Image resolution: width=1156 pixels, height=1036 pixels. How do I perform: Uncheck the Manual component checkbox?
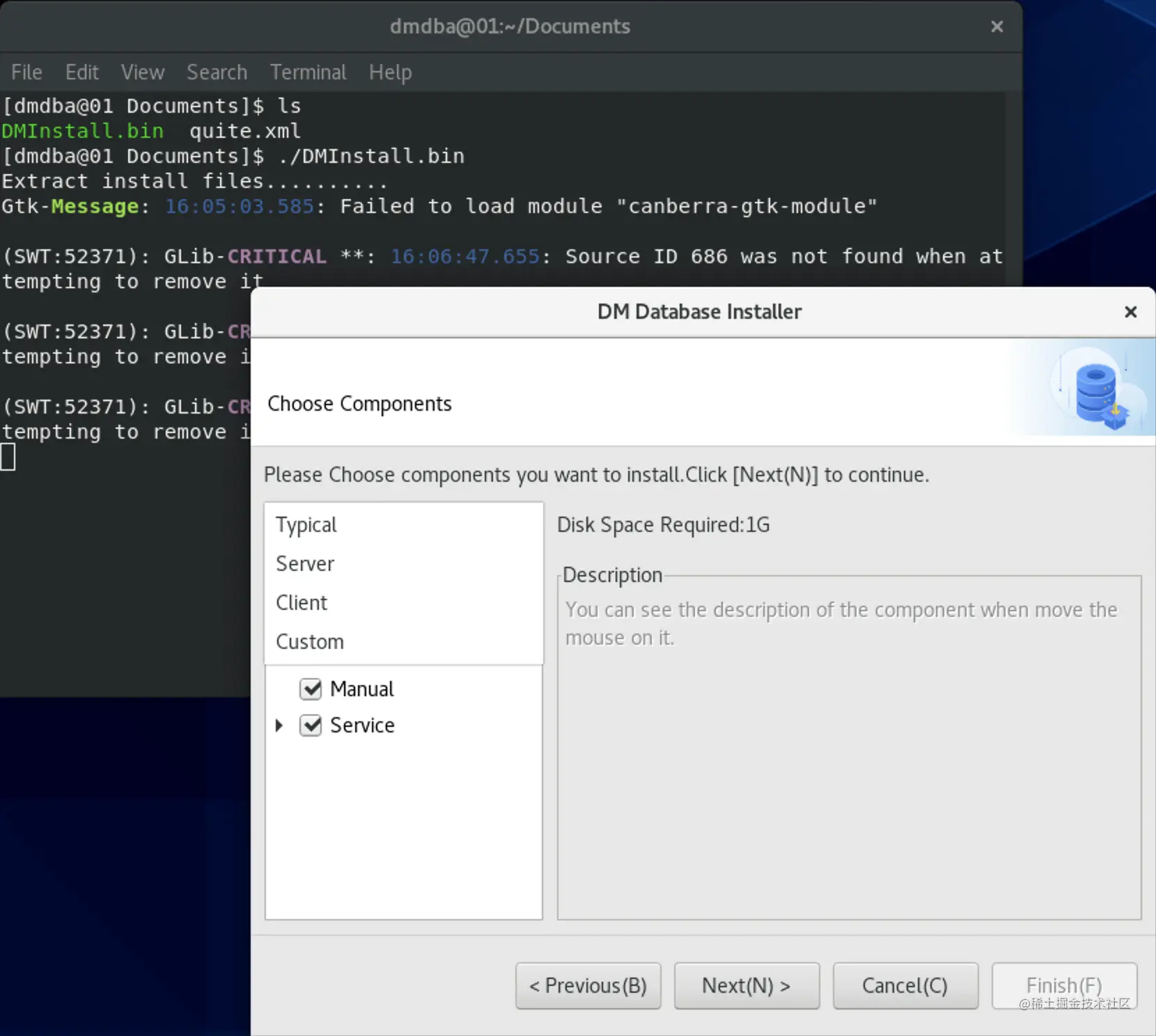(311, 689)
